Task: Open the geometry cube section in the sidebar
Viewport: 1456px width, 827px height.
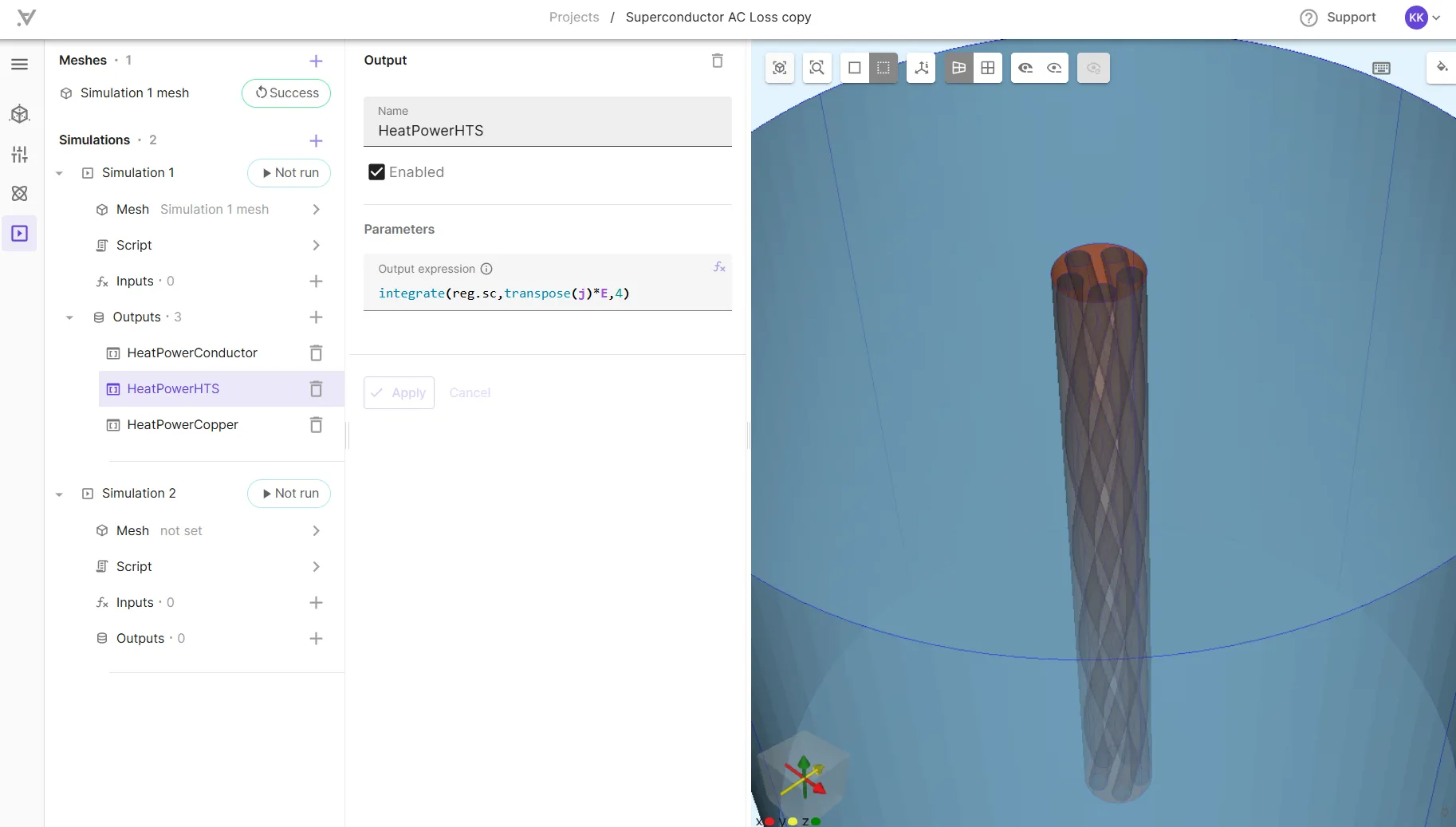Action: (20, 114)
